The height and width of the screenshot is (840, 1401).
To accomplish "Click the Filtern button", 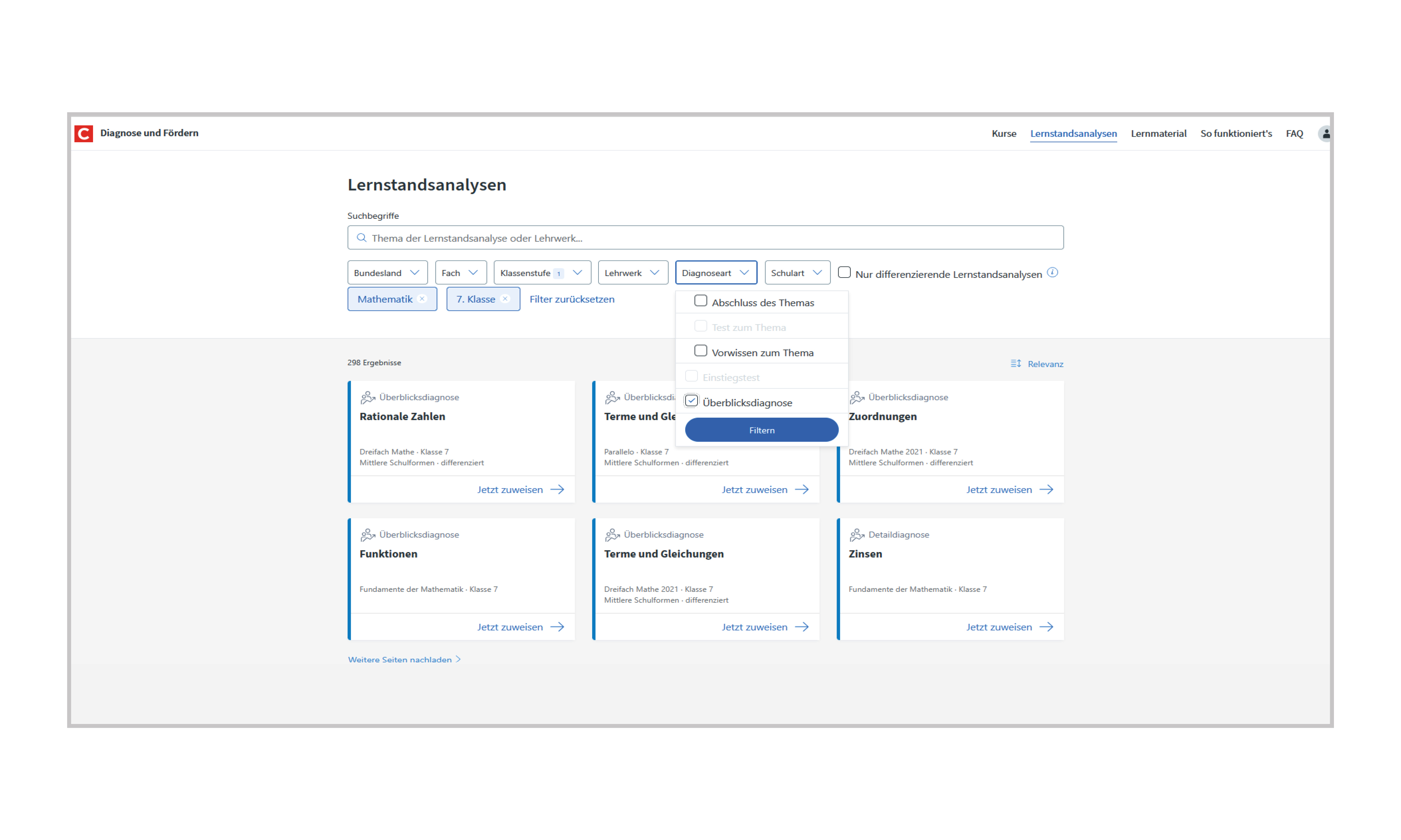I will click(x=762, y=430).
